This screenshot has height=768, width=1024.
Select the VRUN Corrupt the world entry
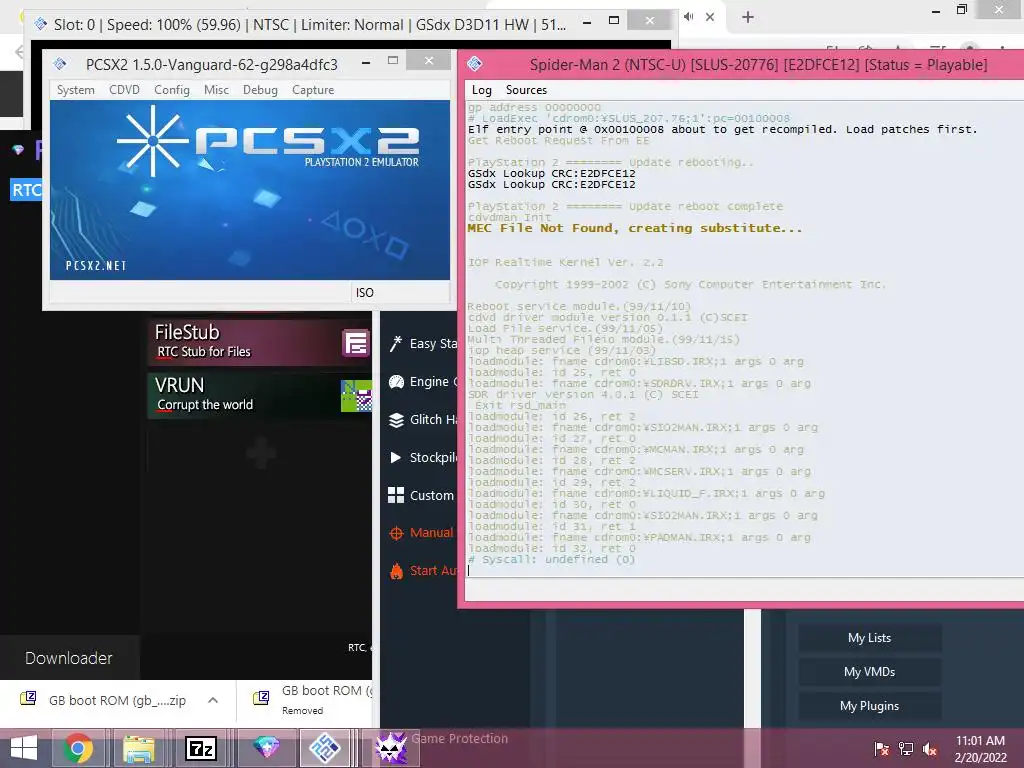coord(260,395)
